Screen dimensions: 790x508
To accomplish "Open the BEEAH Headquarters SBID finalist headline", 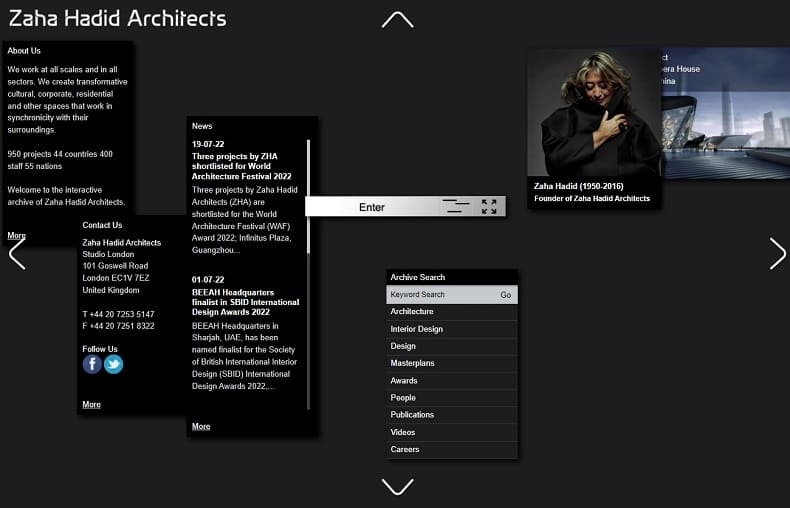I will pyautogui.click(x=245, y=302).
